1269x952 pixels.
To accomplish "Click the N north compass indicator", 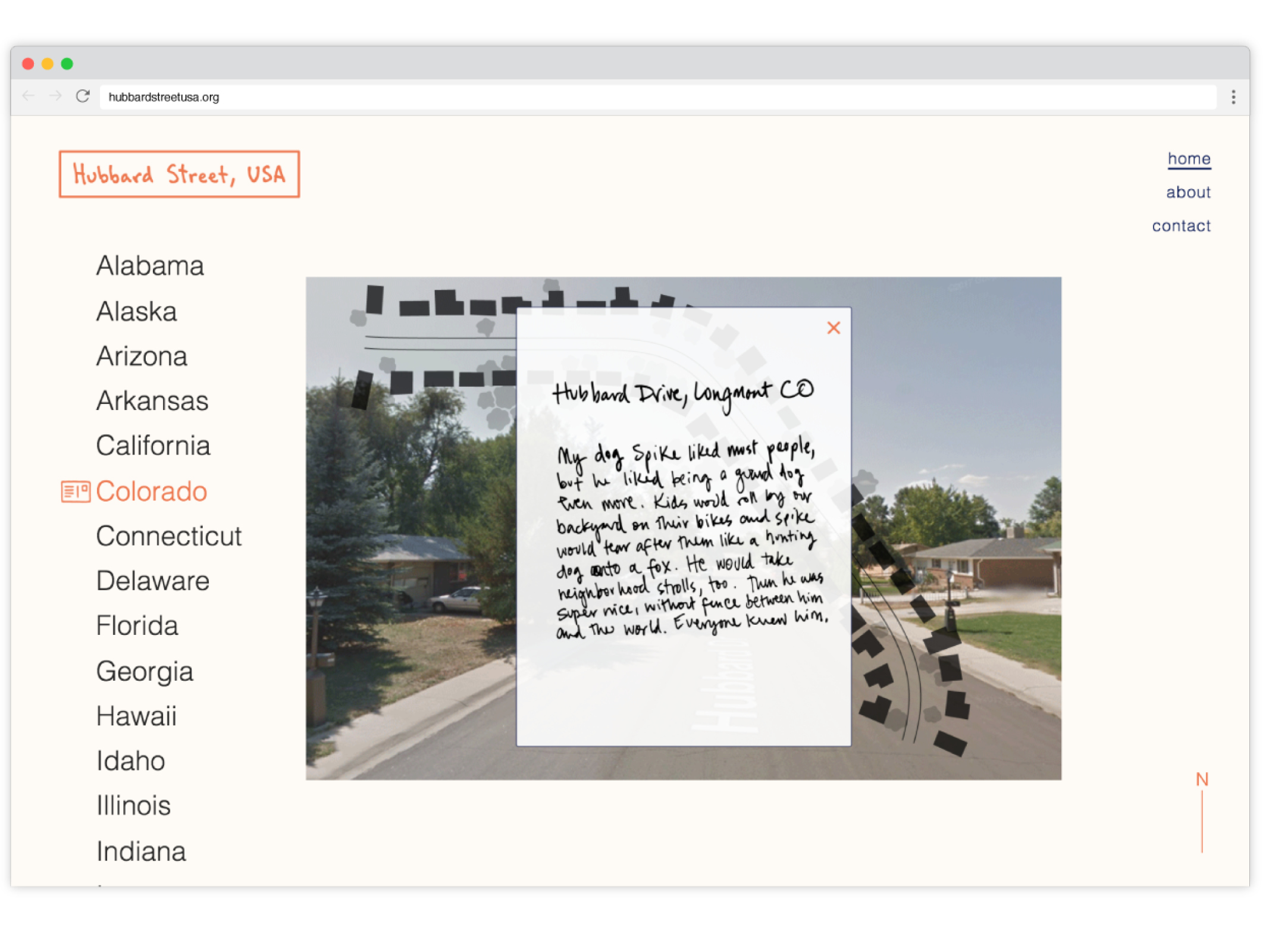I will click(1201, 779).
